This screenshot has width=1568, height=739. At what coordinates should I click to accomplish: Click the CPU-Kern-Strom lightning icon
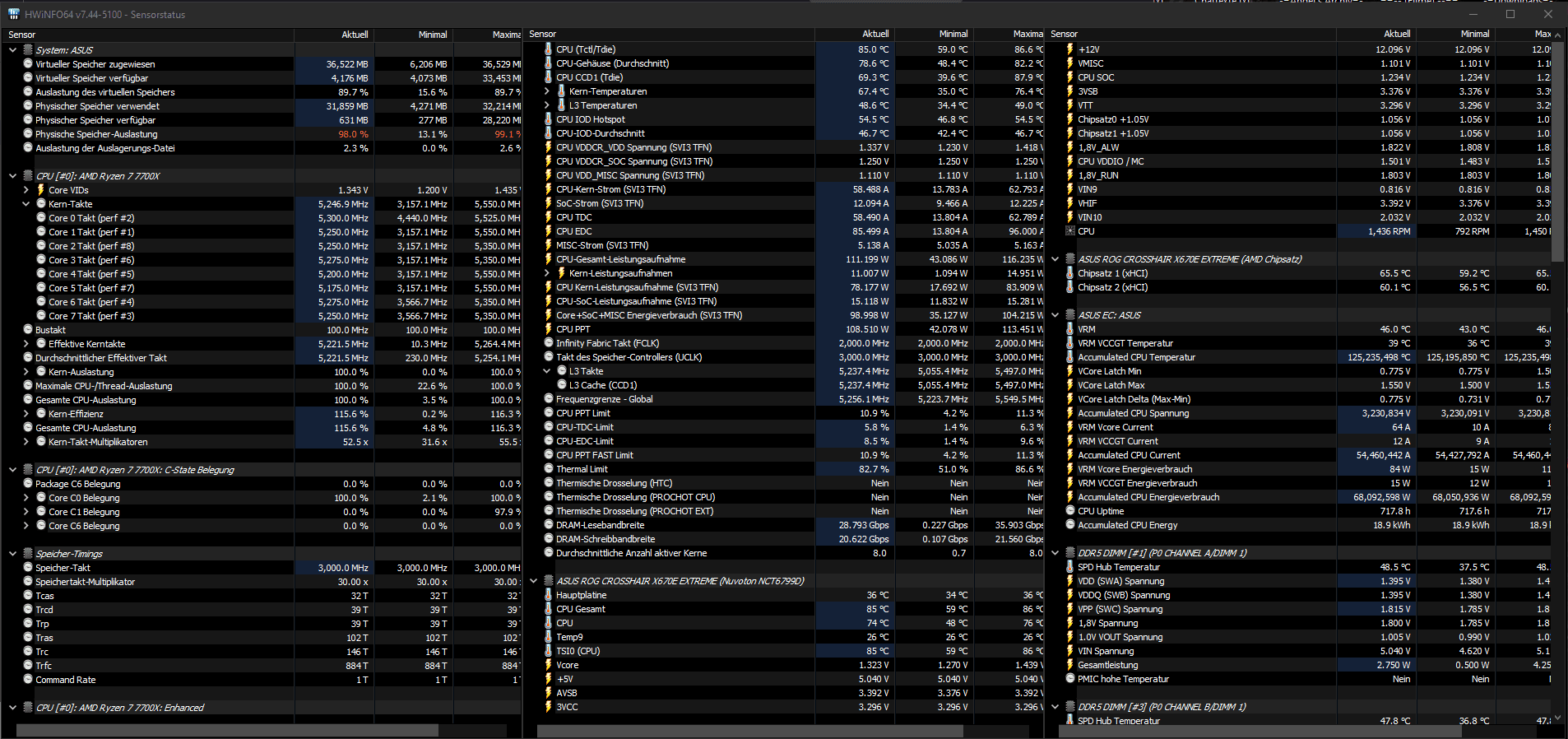click(x=549, y=189)
